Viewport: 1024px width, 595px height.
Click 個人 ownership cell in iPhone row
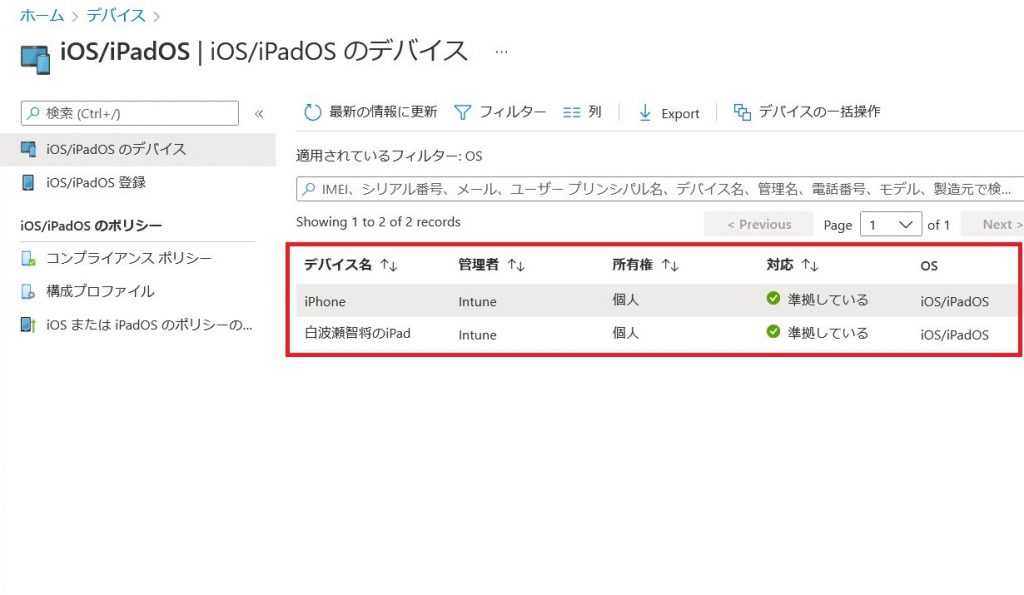(626, 300)
